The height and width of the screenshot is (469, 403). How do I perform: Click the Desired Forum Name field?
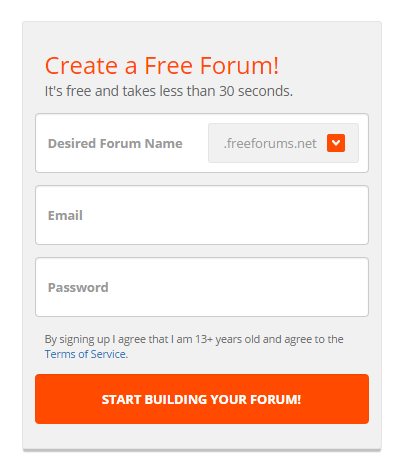coord(122,143)
